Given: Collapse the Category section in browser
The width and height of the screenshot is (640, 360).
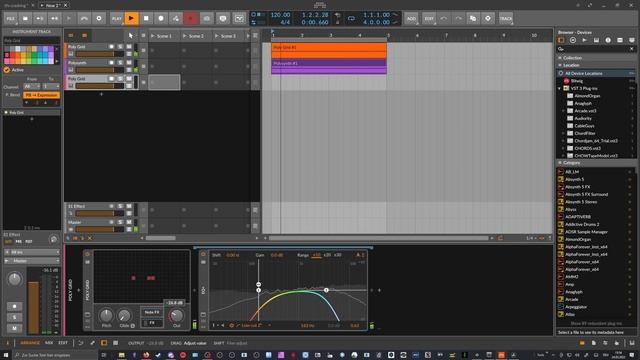Looking at the screenshot, I should 560,162.
